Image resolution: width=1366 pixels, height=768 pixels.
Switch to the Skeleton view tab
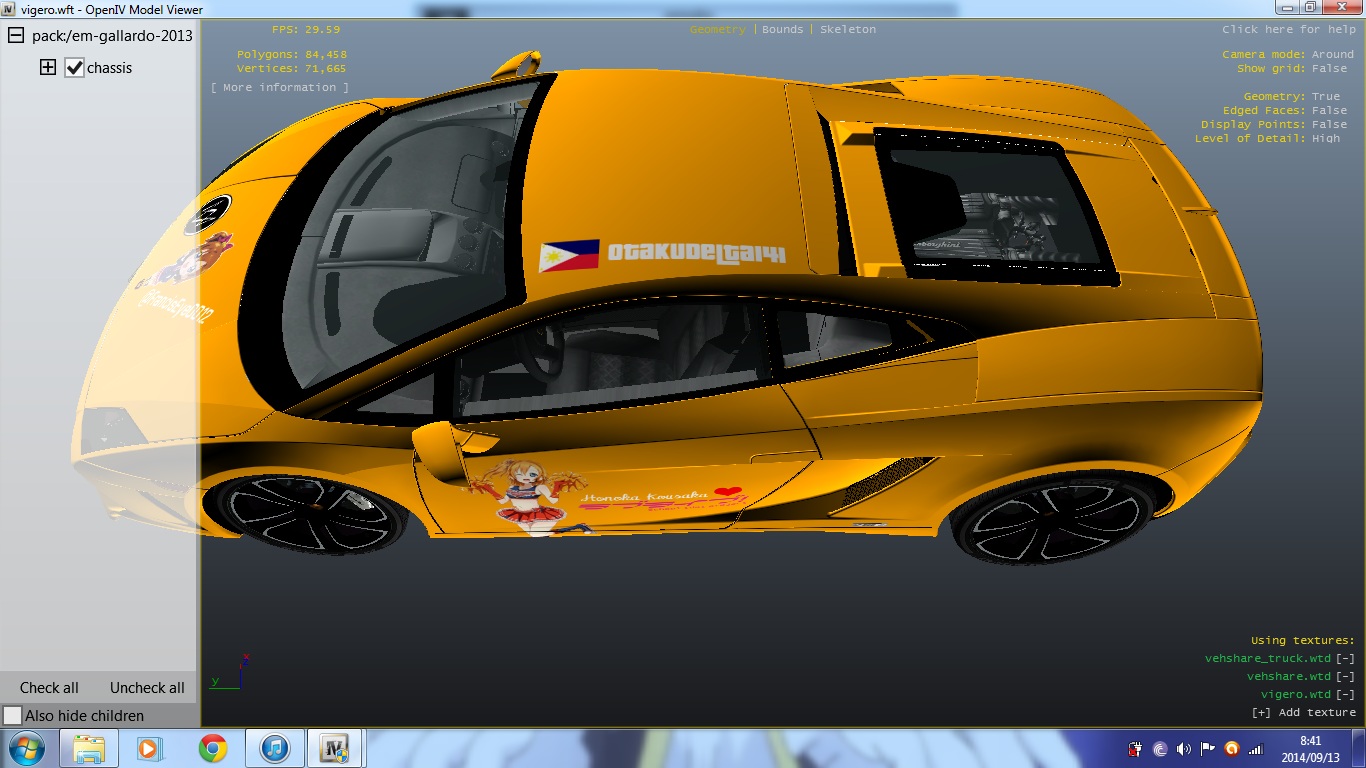point(848,29)
